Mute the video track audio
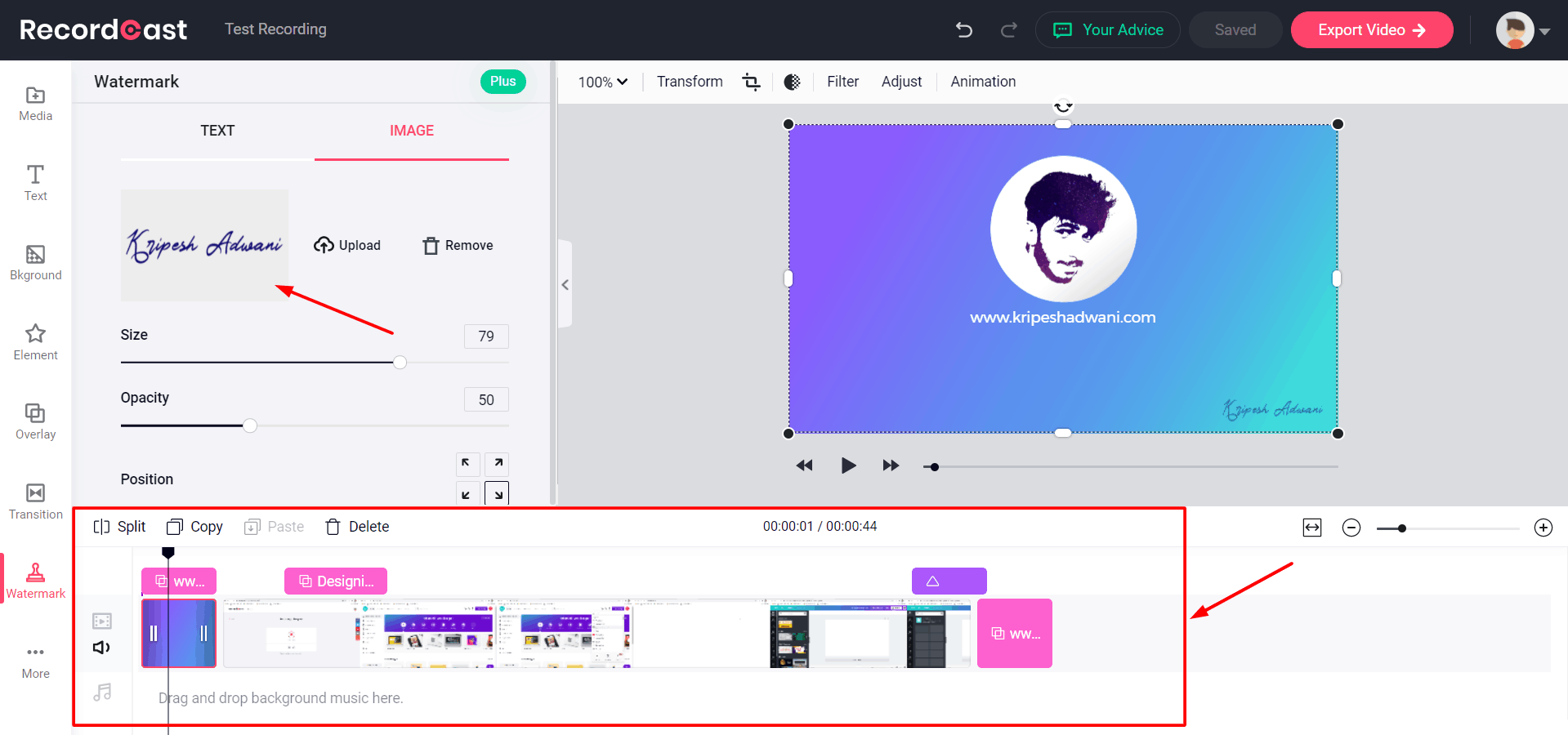Viewport: 1568px width, 735px height. (x=101, y=648)
